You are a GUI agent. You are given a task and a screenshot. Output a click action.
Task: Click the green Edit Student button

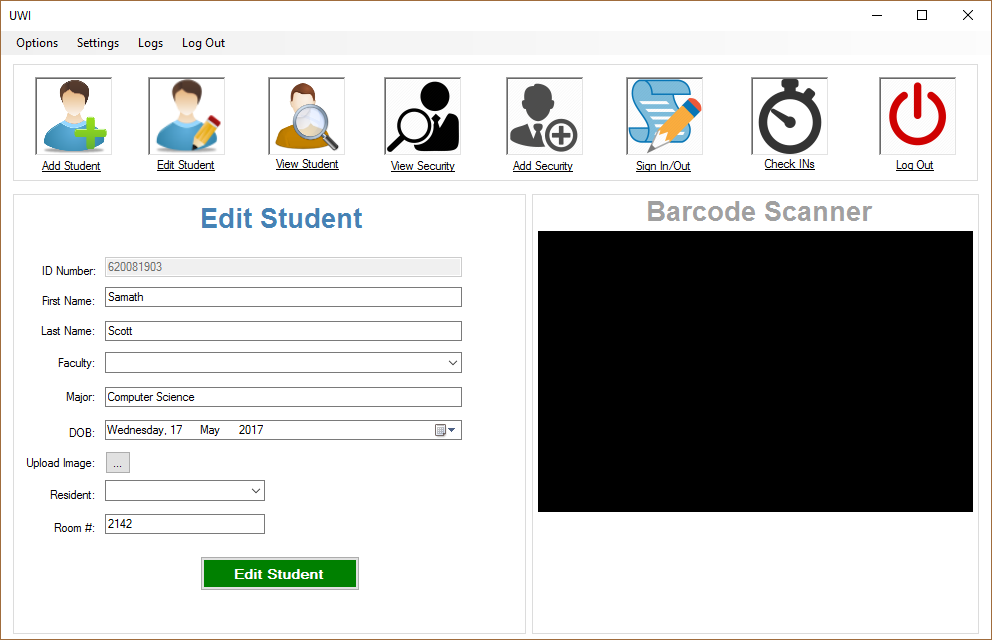click(280, 574)
